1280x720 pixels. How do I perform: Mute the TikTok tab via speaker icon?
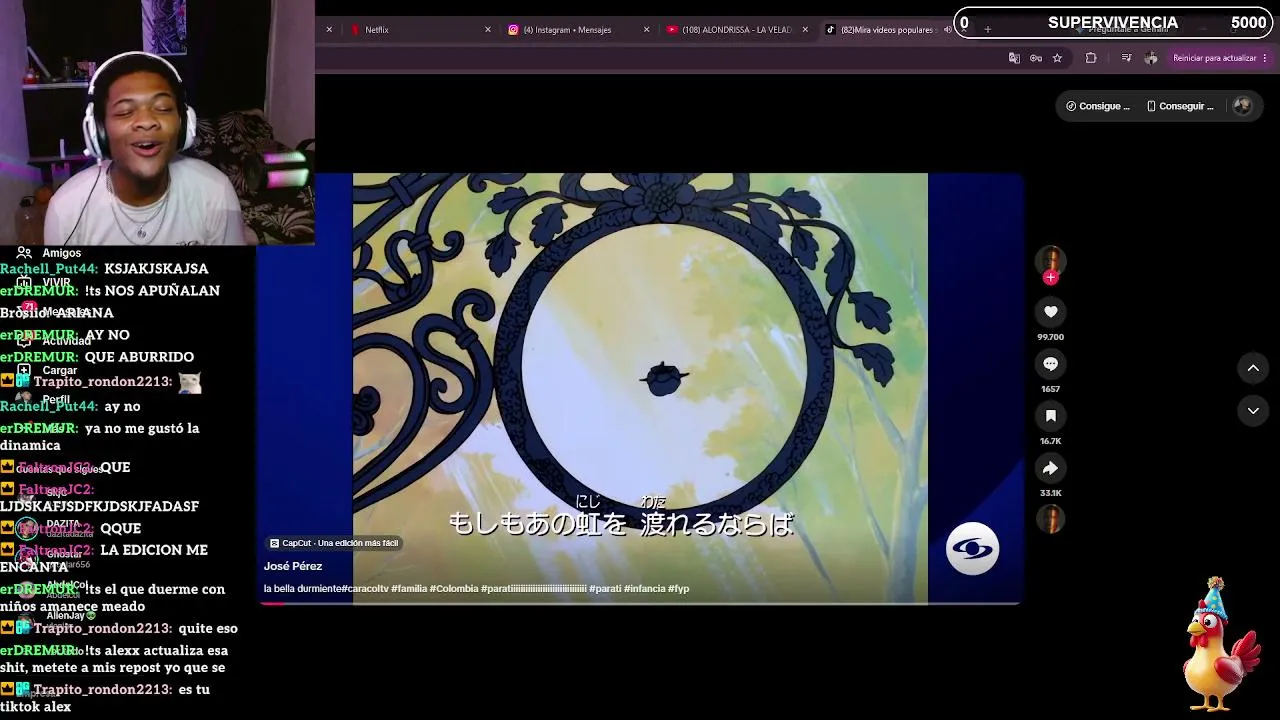pos(948,30)
